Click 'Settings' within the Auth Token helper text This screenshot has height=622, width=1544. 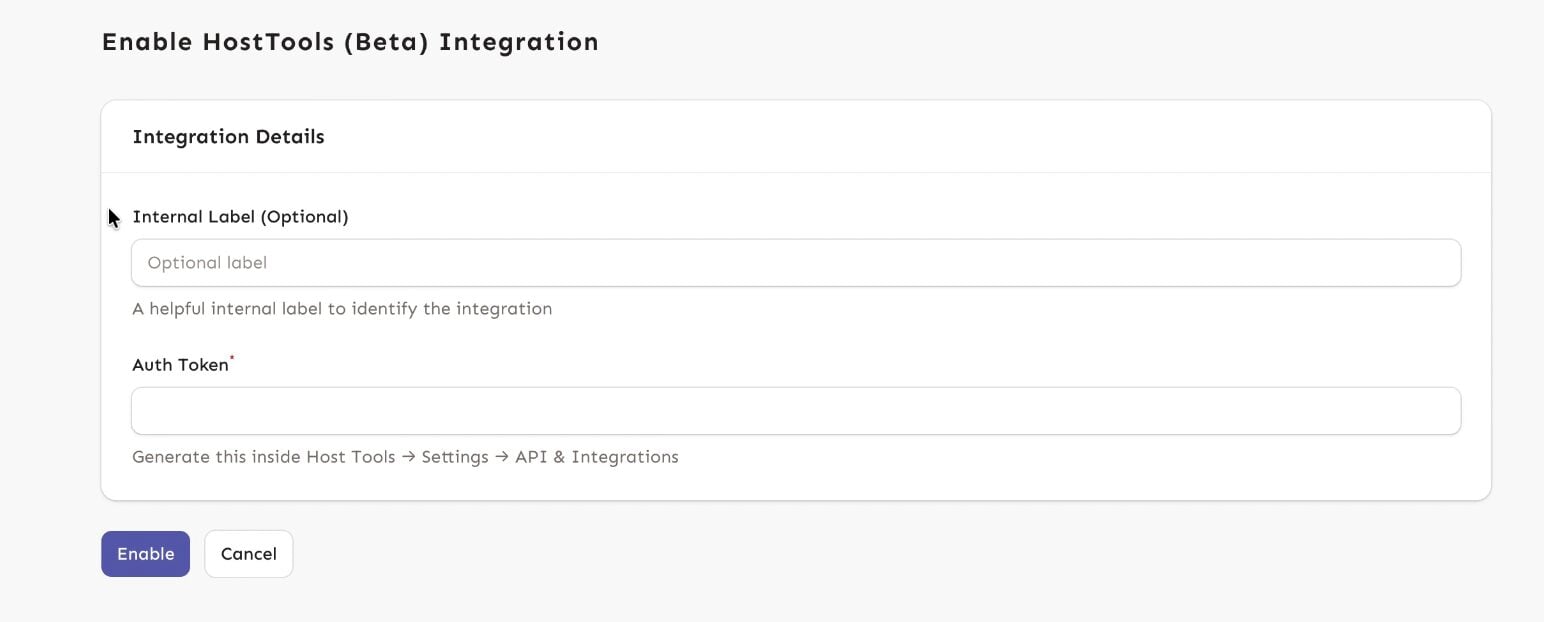click(455, 456)
